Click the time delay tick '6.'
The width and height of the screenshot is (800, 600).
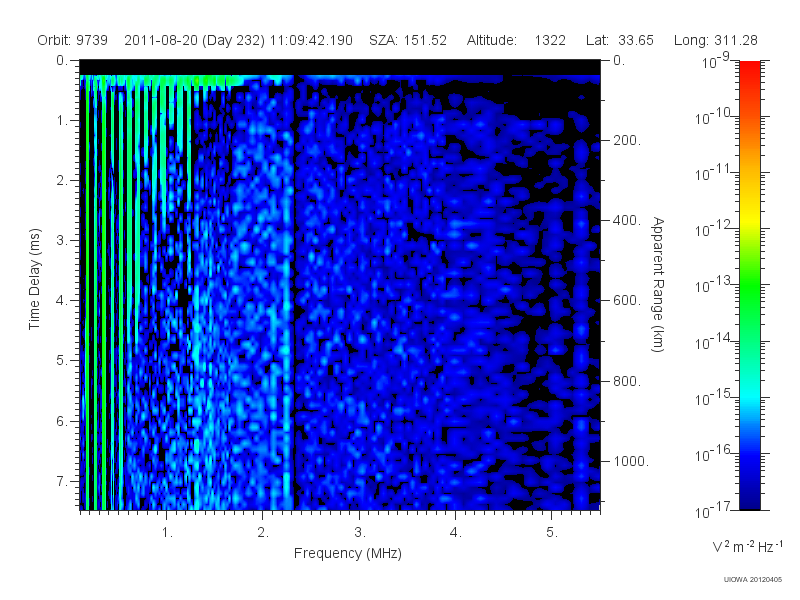62,421
